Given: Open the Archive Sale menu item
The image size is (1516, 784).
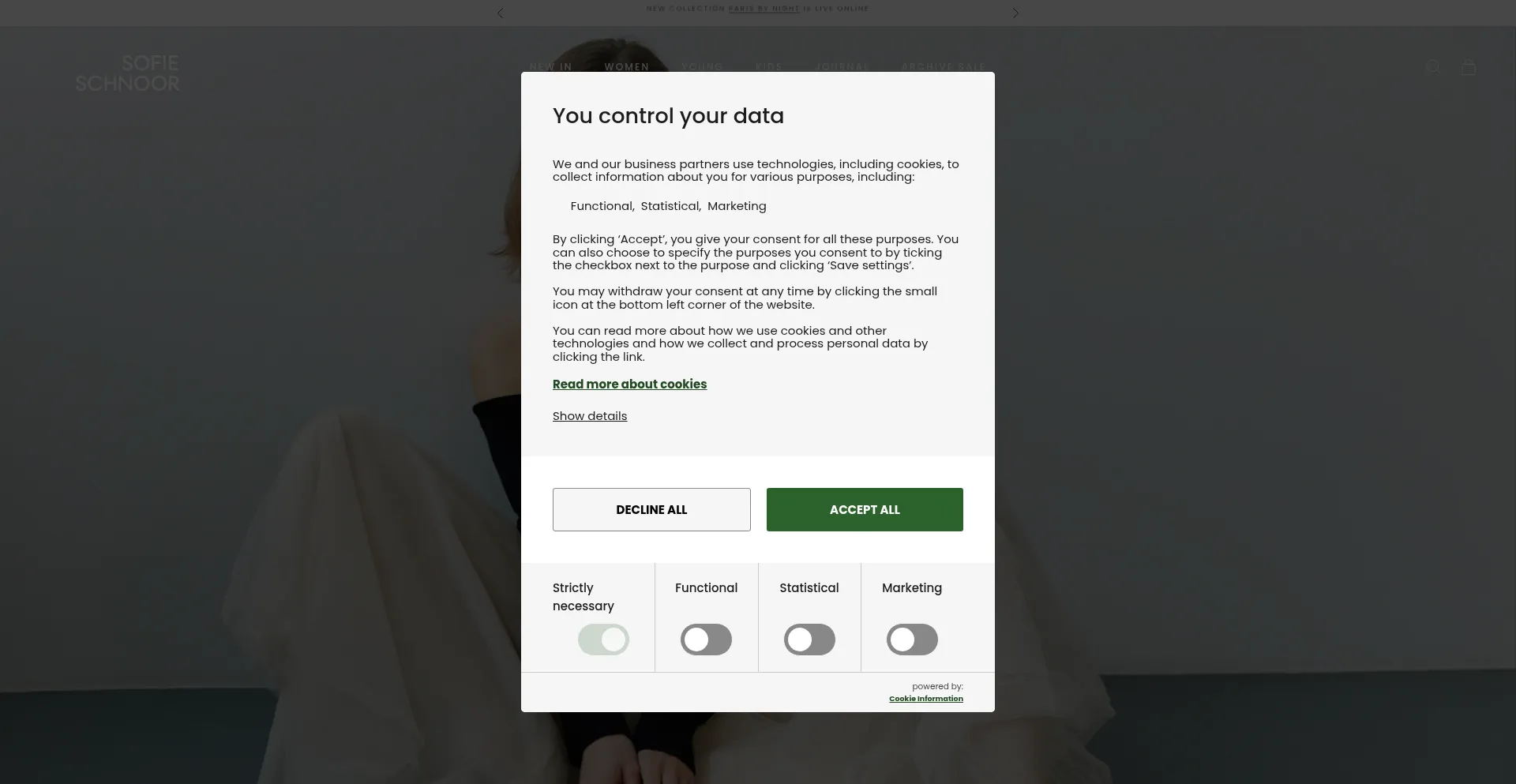Looking at the screenshot, I should [944, 67].
